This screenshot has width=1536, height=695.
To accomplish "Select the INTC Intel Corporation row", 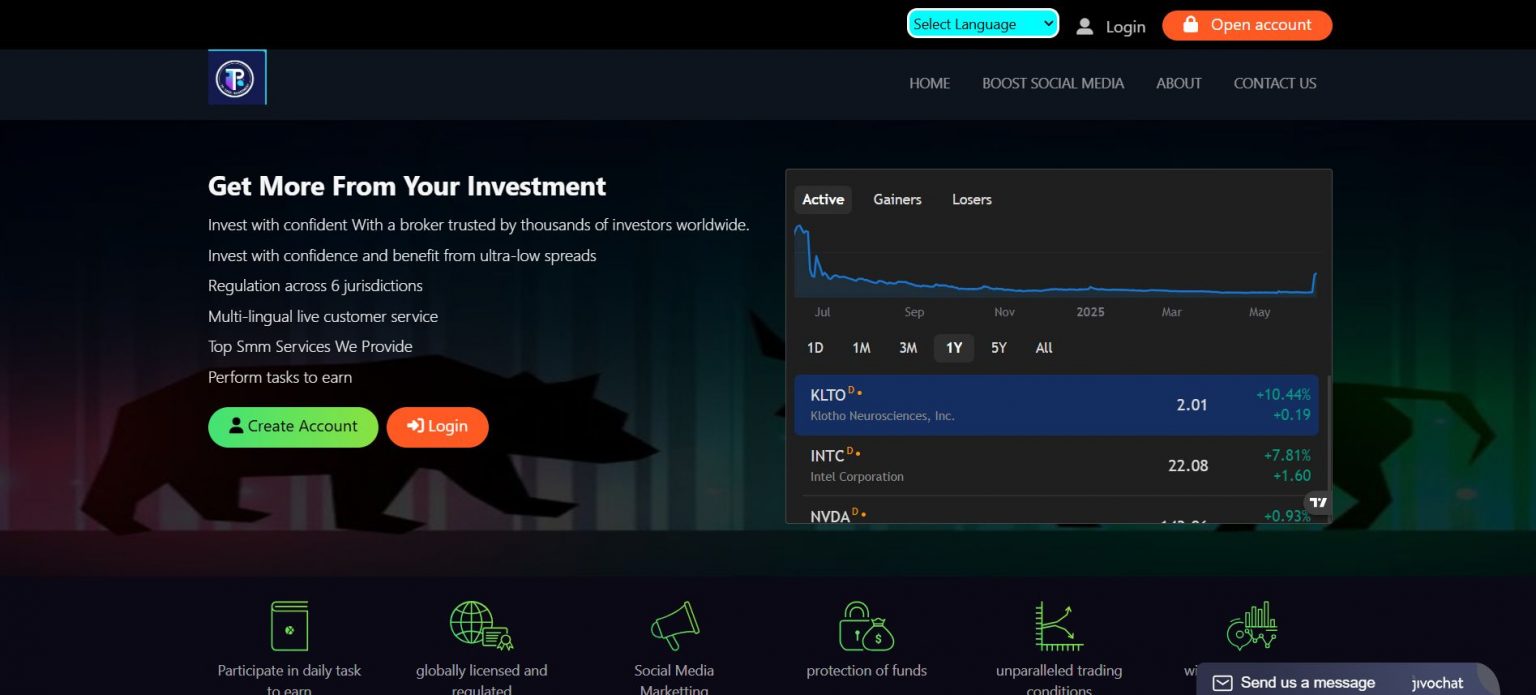I will (1056, 466).
